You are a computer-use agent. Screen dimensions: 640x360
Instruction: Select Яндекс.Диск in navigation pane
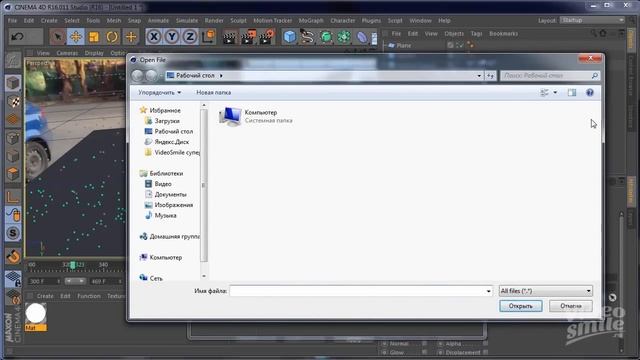pyautogui.click(x=171, y=142)
